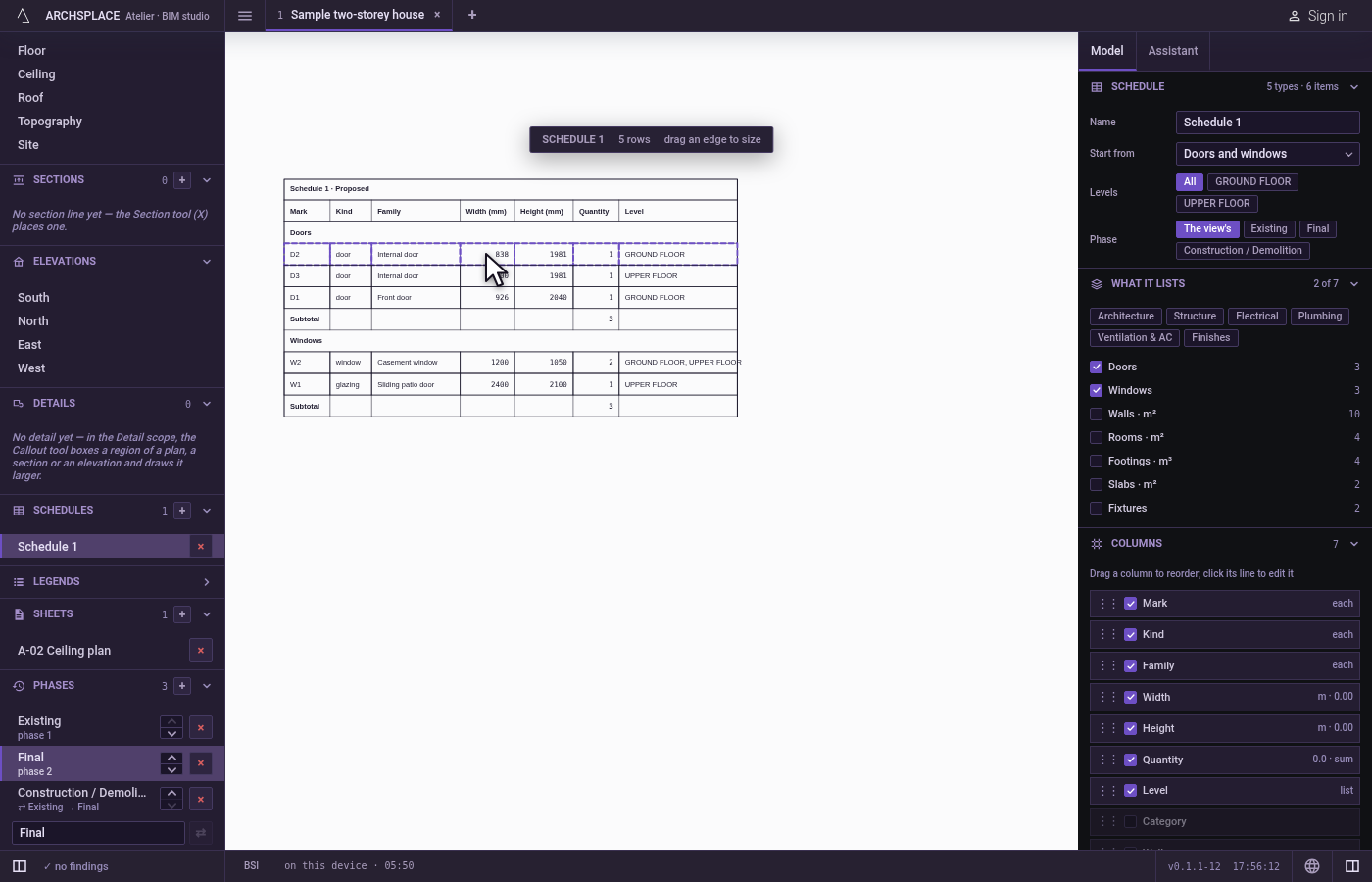Select the GROUND FLOOR level filter
The image size is (1372, 882).
[1253, 182]
